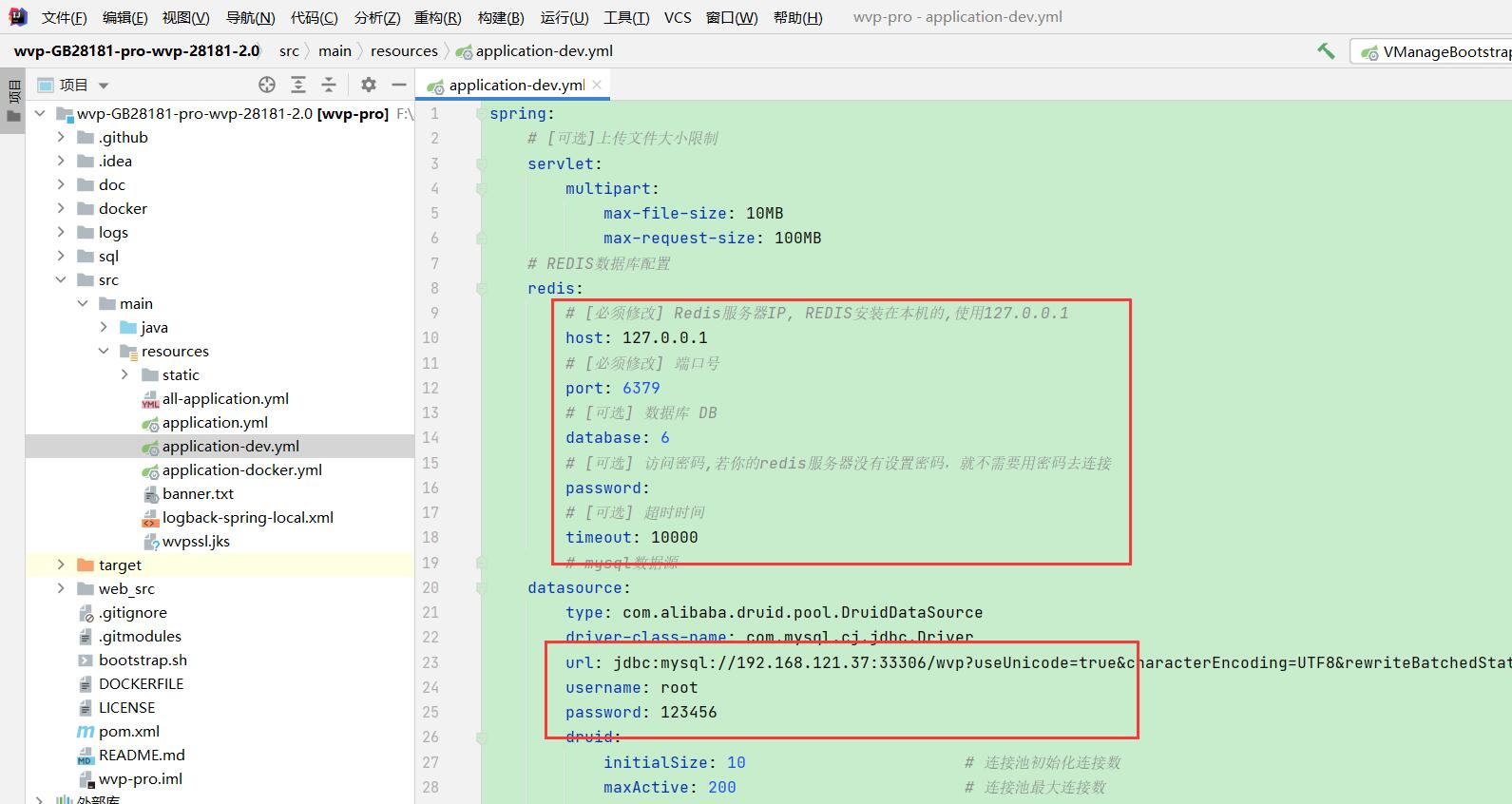
Task: Expand the java source folder
Action: pos(104,327)
